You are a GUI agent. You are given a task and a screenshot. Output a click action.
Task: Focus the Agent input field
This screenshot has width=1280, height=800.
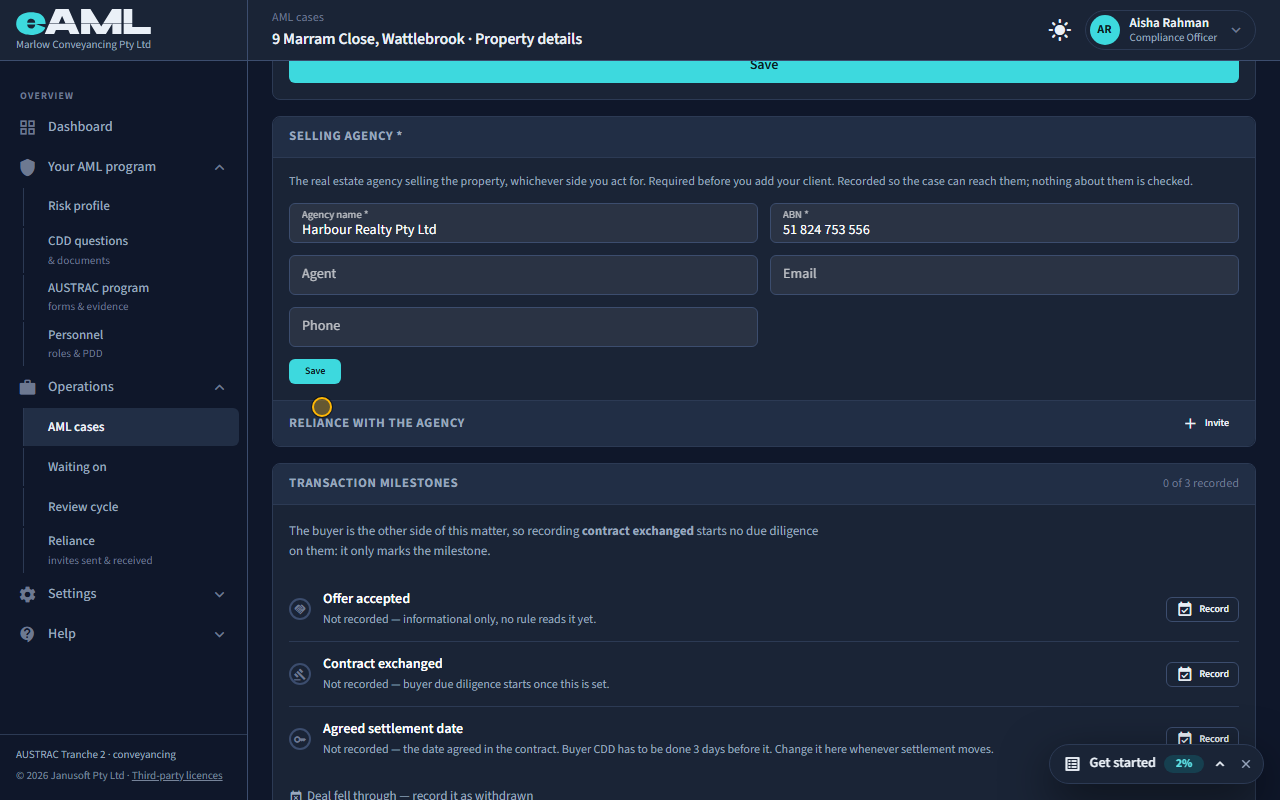pos(523,275)
